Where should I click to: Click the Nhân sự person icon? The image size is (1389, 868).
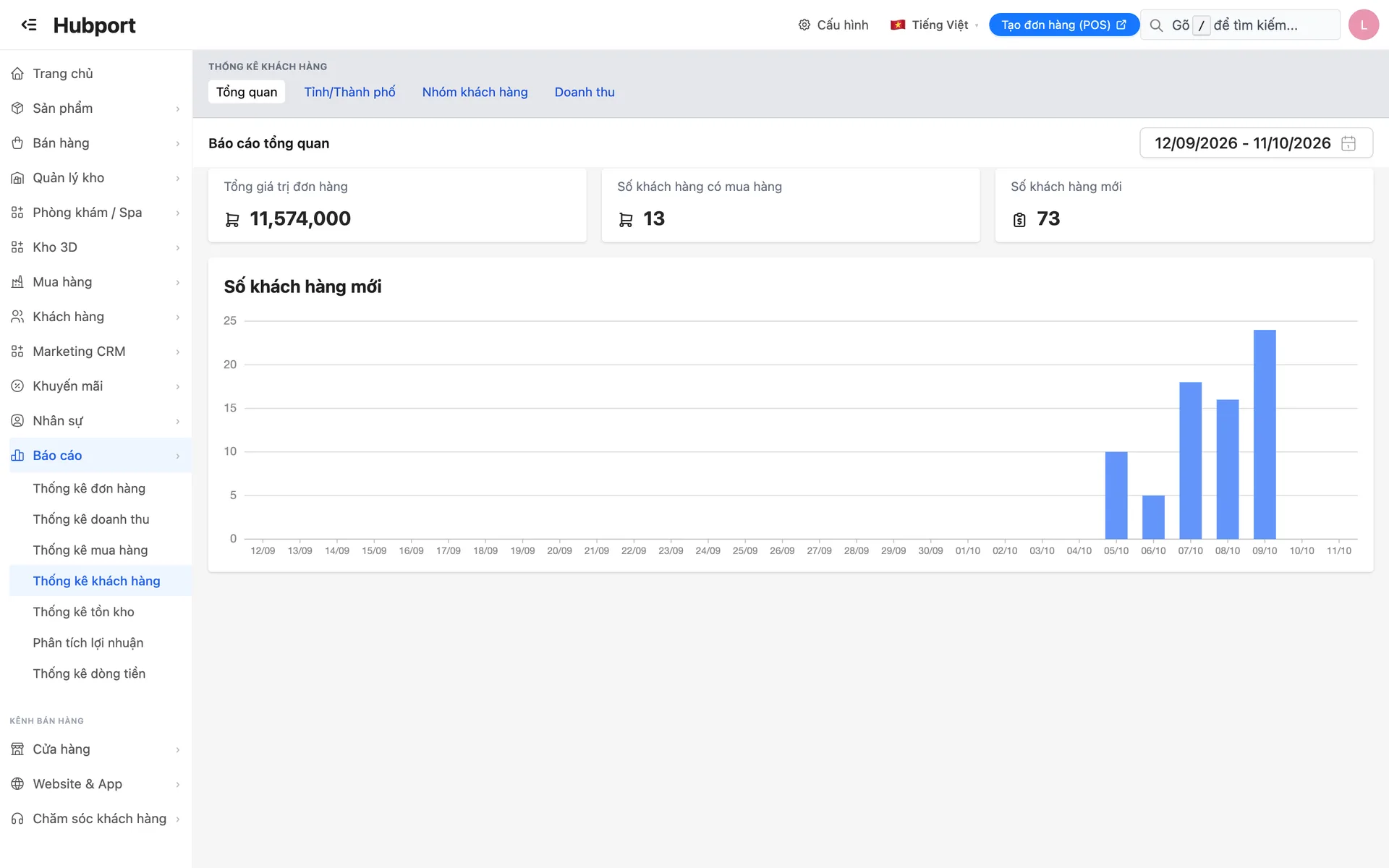click(x=17, y=421)
